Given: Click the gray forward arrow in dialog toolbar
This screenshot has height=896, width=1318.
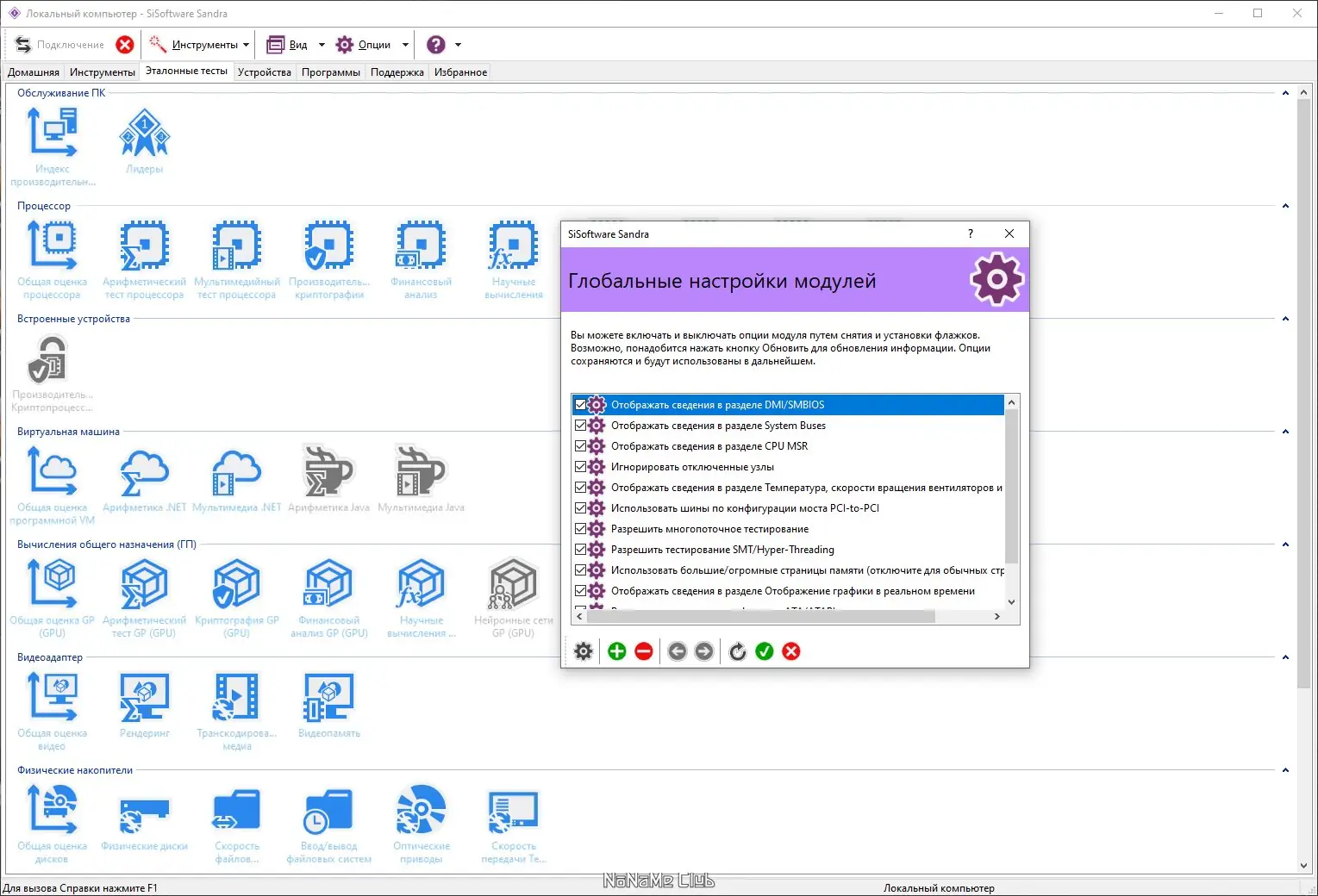Looking at the screenshot, I should click(x=704, y=651).
